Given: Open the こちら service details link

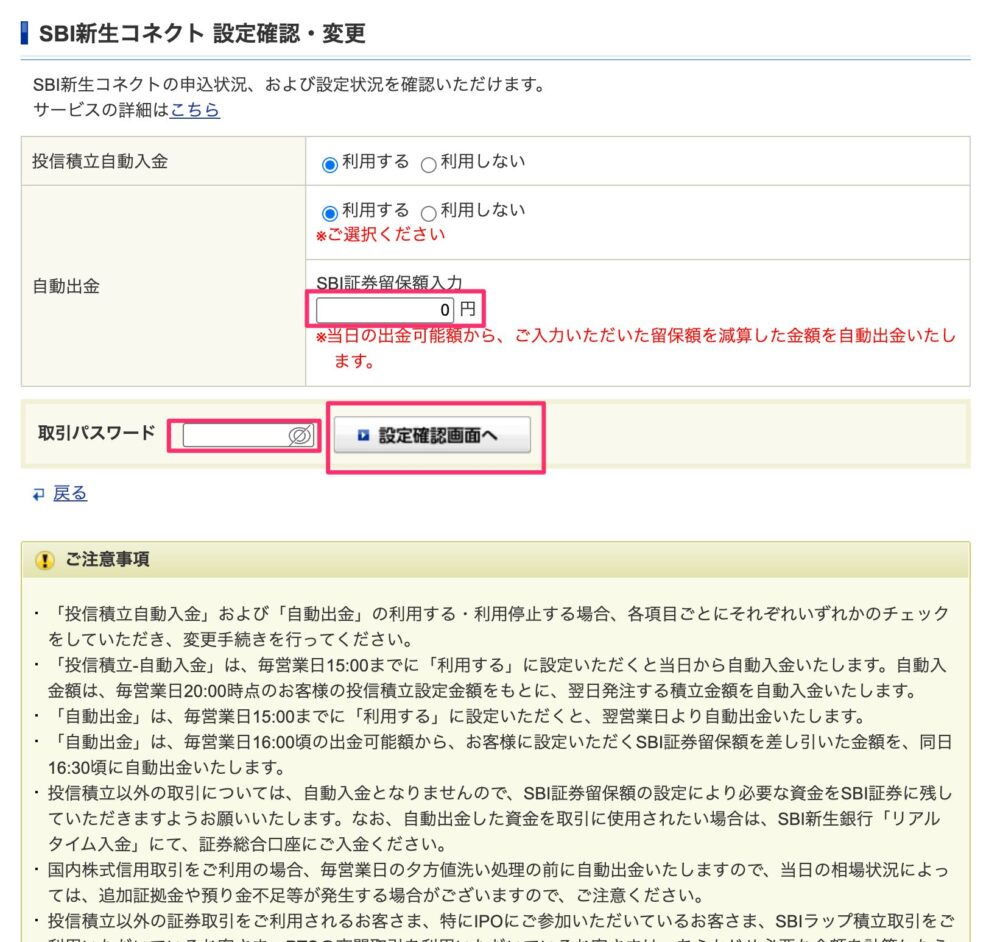Looking at the screenshot, I should tap(195, 110).
